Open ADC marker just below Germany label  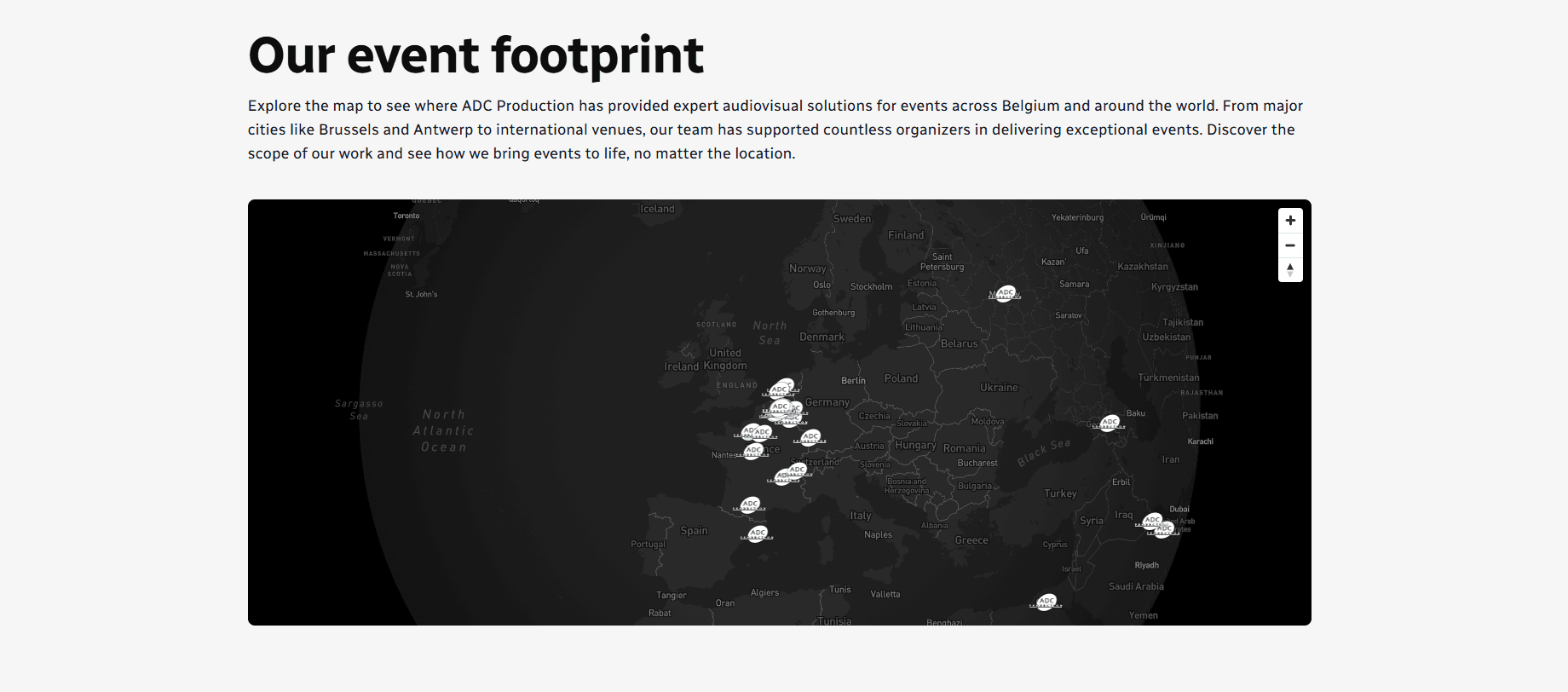tap(810, 437)
